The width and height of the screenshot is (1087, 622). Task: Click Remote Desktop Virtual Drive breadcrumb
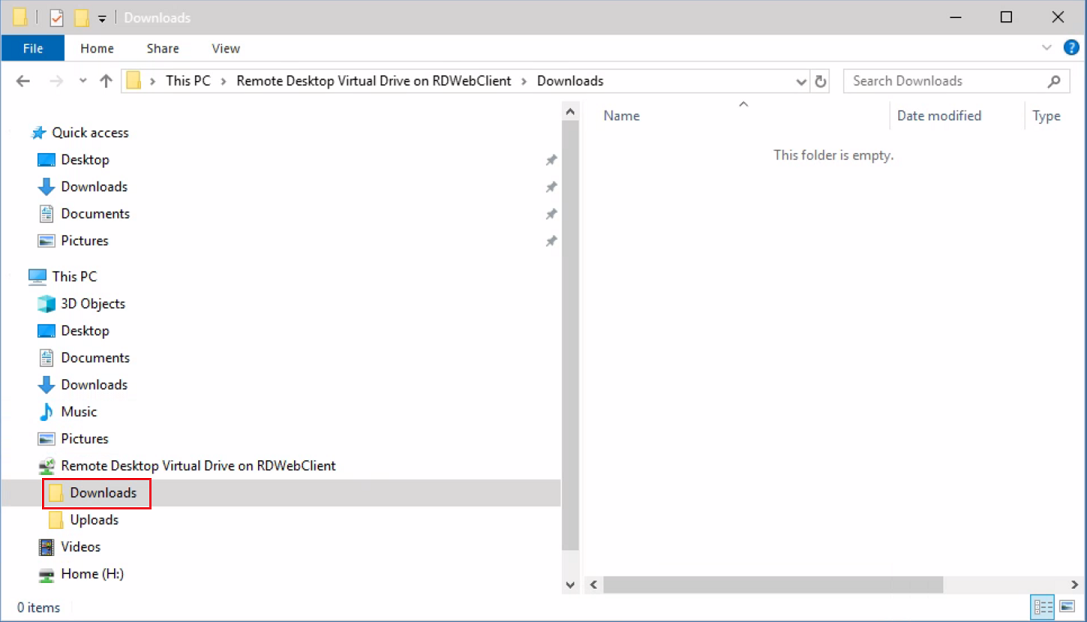point(374,81)
